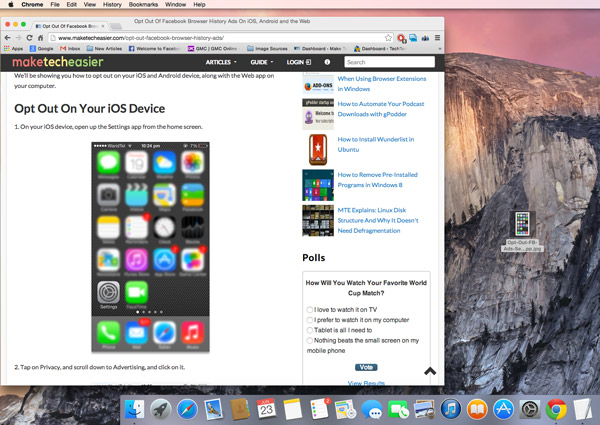Open 'How to Automate Your Podcast Downloads' link
This screenshot has height=425, width=600.
click(x=381, y=109)
